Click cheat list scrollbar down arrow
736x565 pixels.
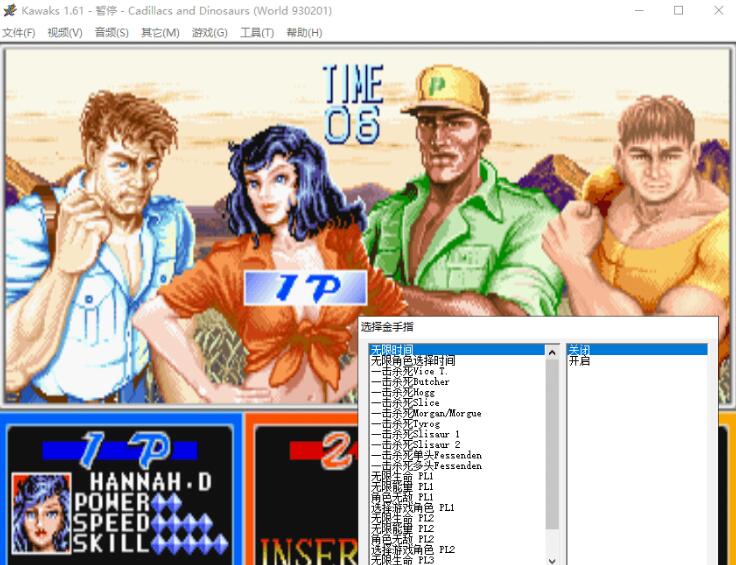point(552,560)
